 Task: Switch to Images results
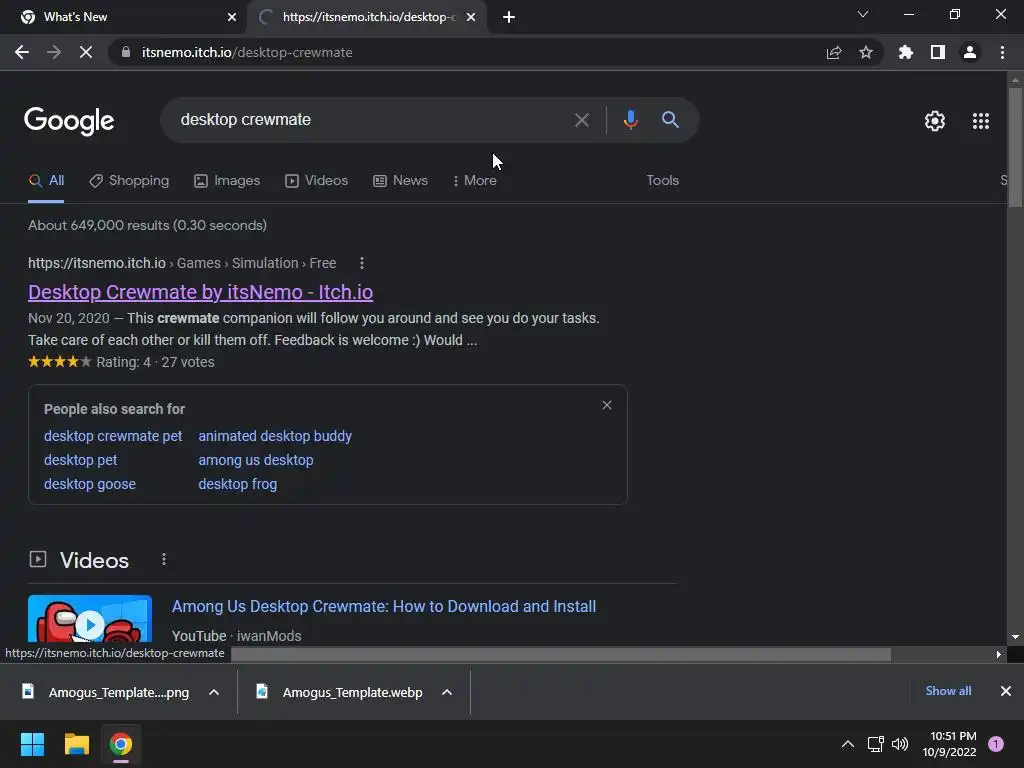tap(227, 181)
